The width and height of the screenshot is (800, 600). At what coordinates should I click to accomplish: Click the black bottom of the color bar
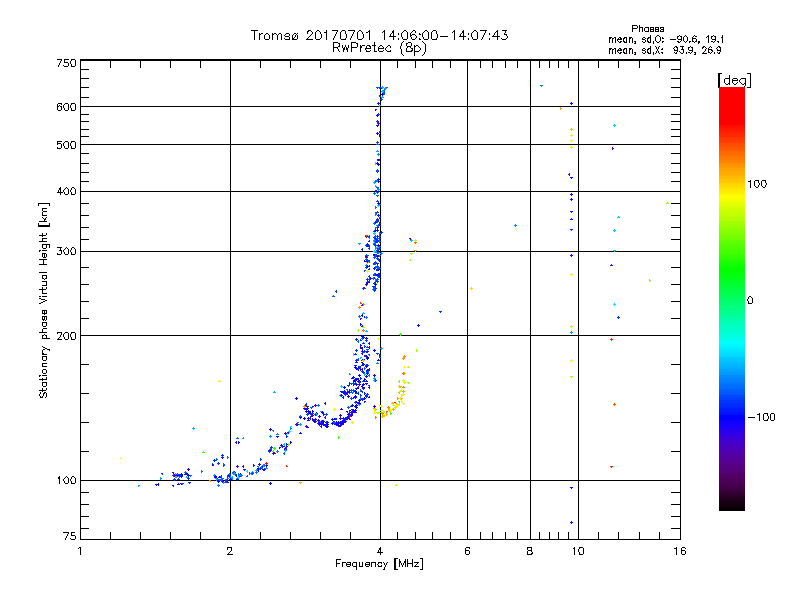(x=732, y=501)
